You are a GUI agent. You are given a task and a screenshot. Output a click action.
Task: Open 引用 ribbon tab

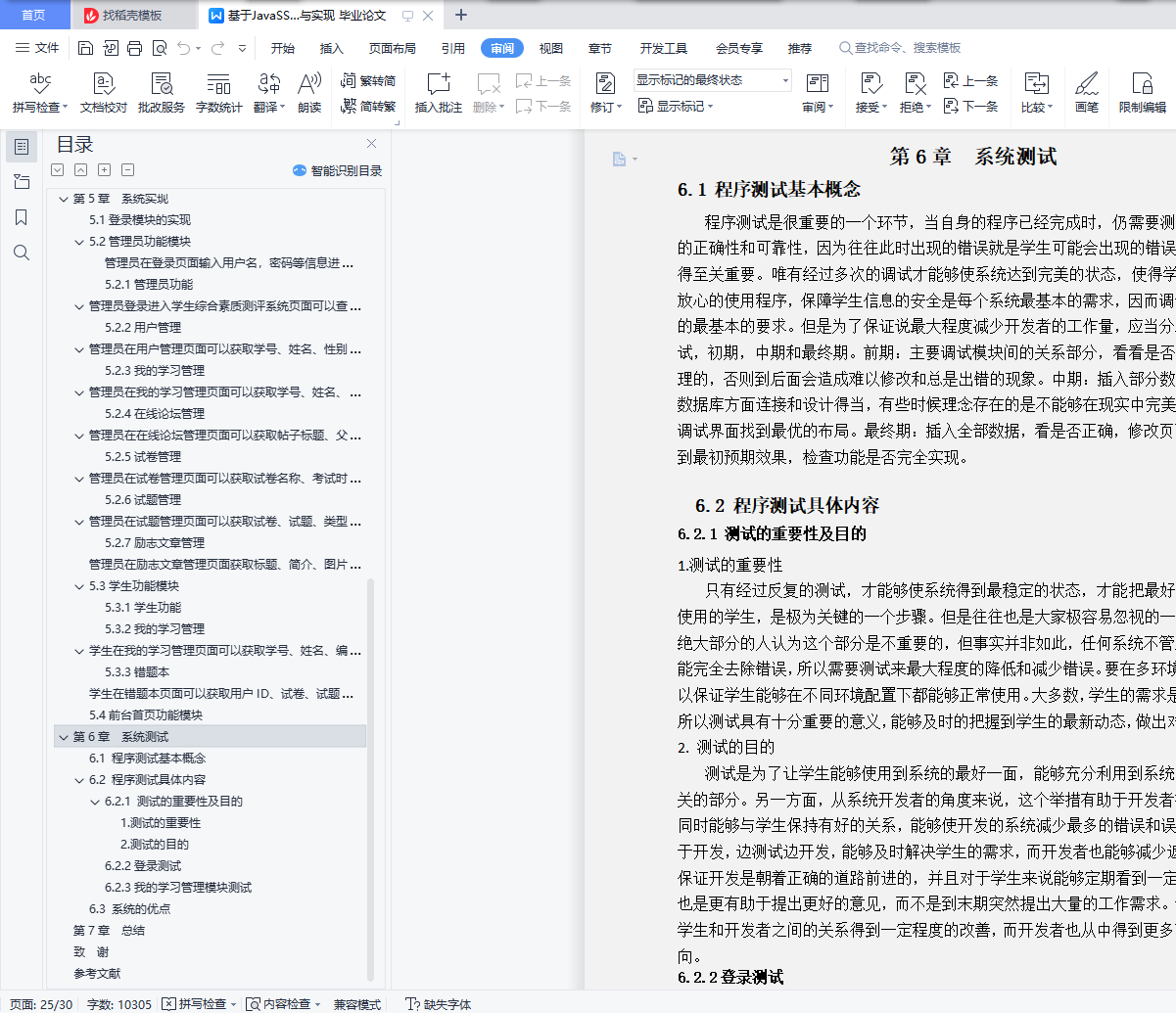452,48
